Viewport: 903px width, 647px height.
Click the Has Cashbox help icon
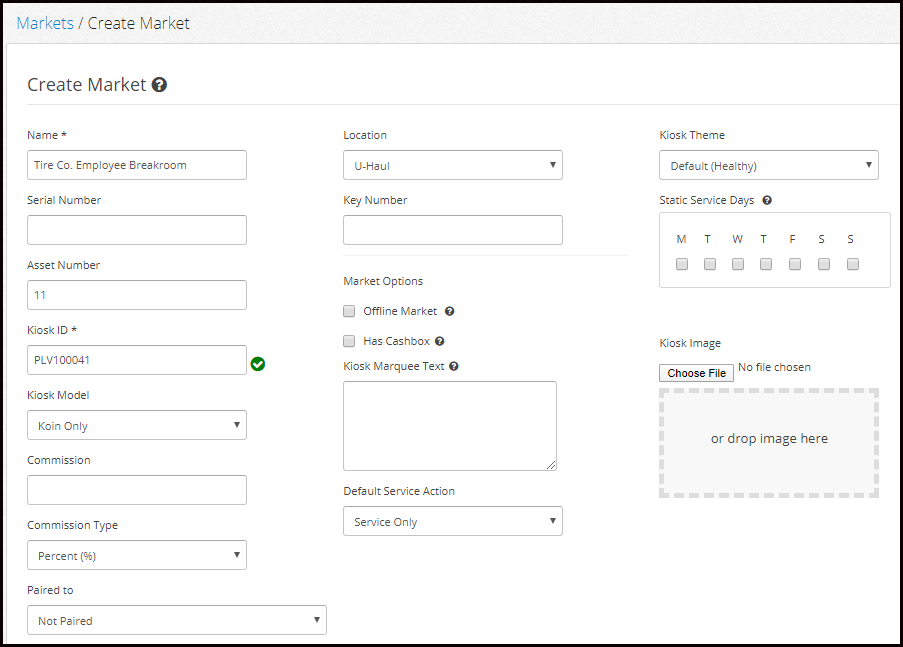pos(439,341)
